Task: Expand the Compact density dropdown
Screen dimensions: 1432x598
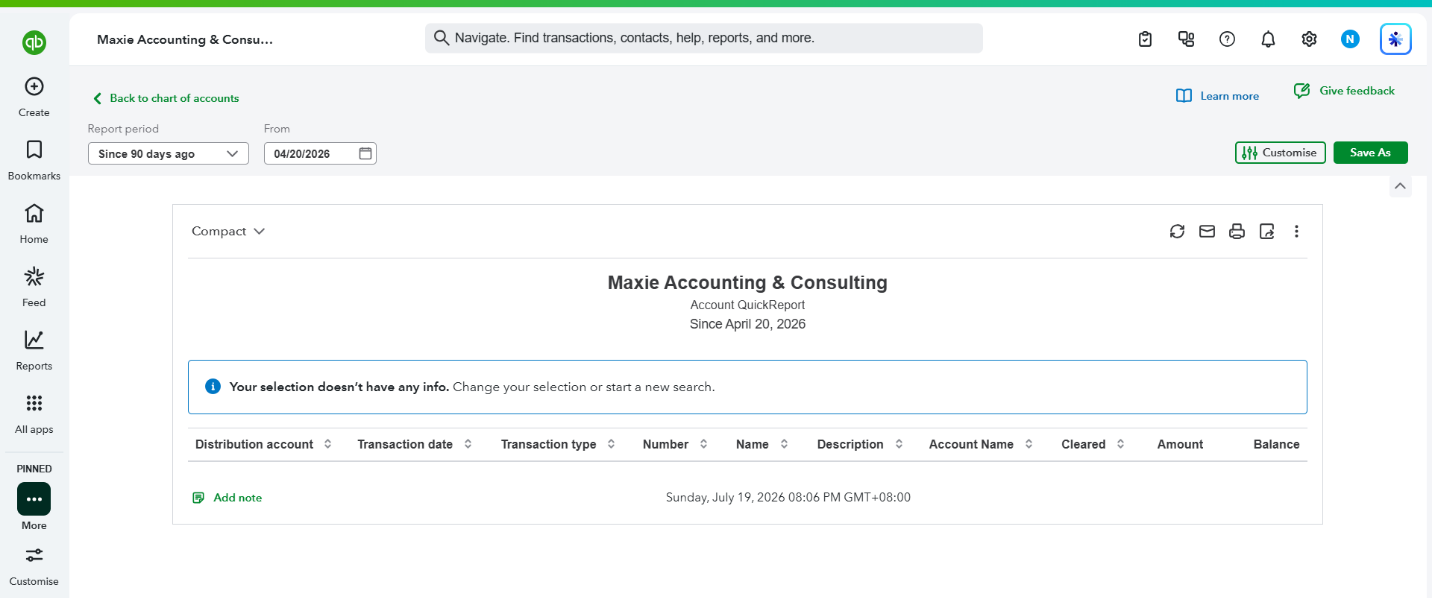Action: 228,231
